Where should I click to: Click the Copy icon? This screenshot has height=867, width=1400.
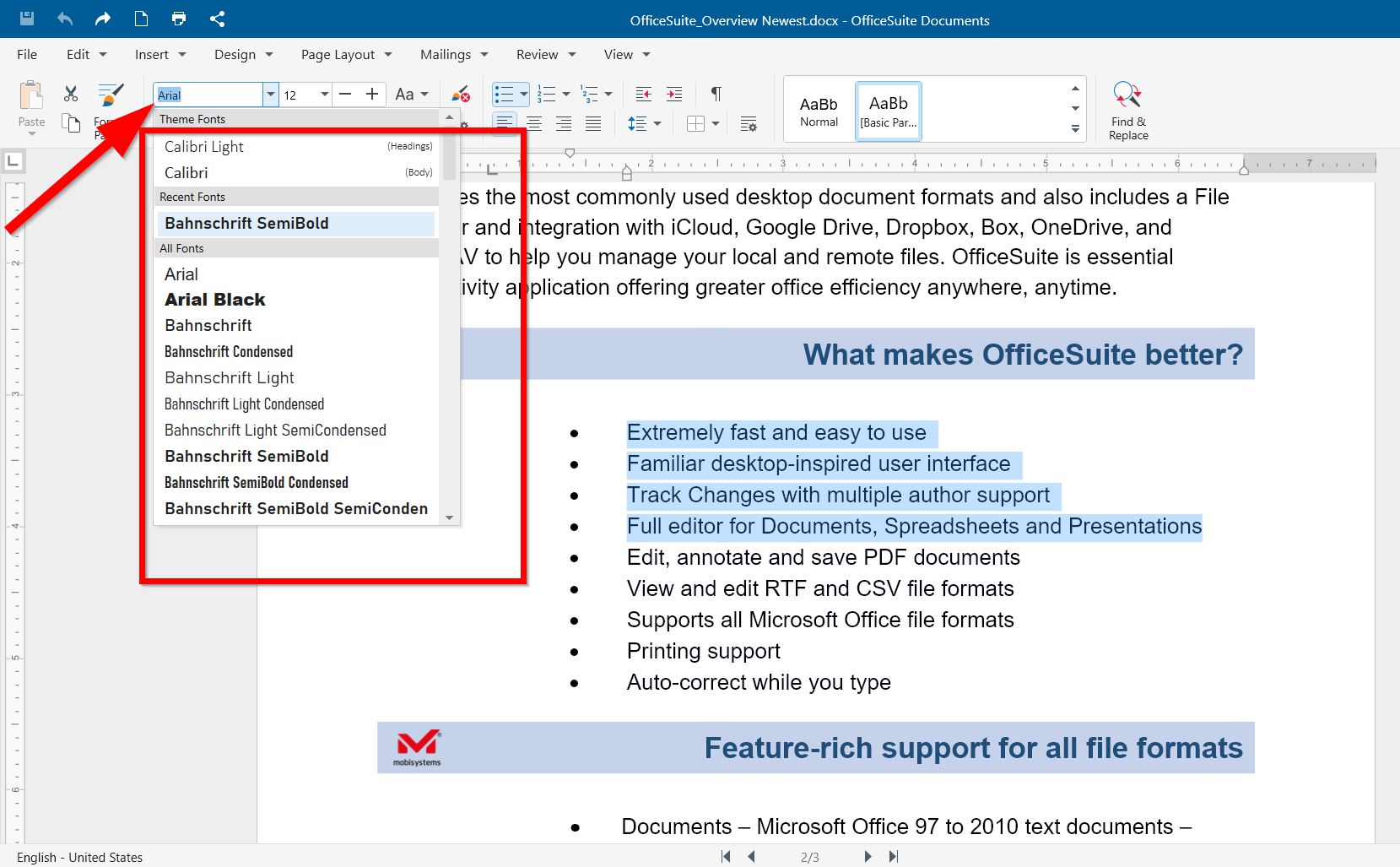71,123
